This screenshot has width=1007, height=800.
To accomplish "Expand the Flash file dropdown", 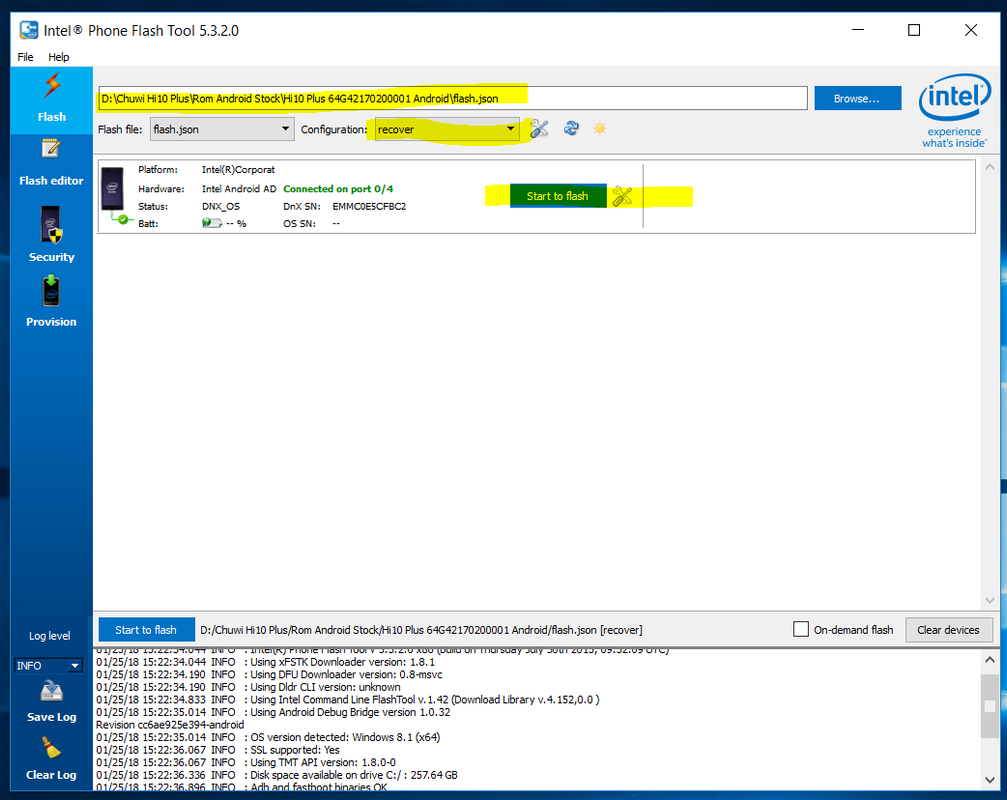I will (222, 129).
